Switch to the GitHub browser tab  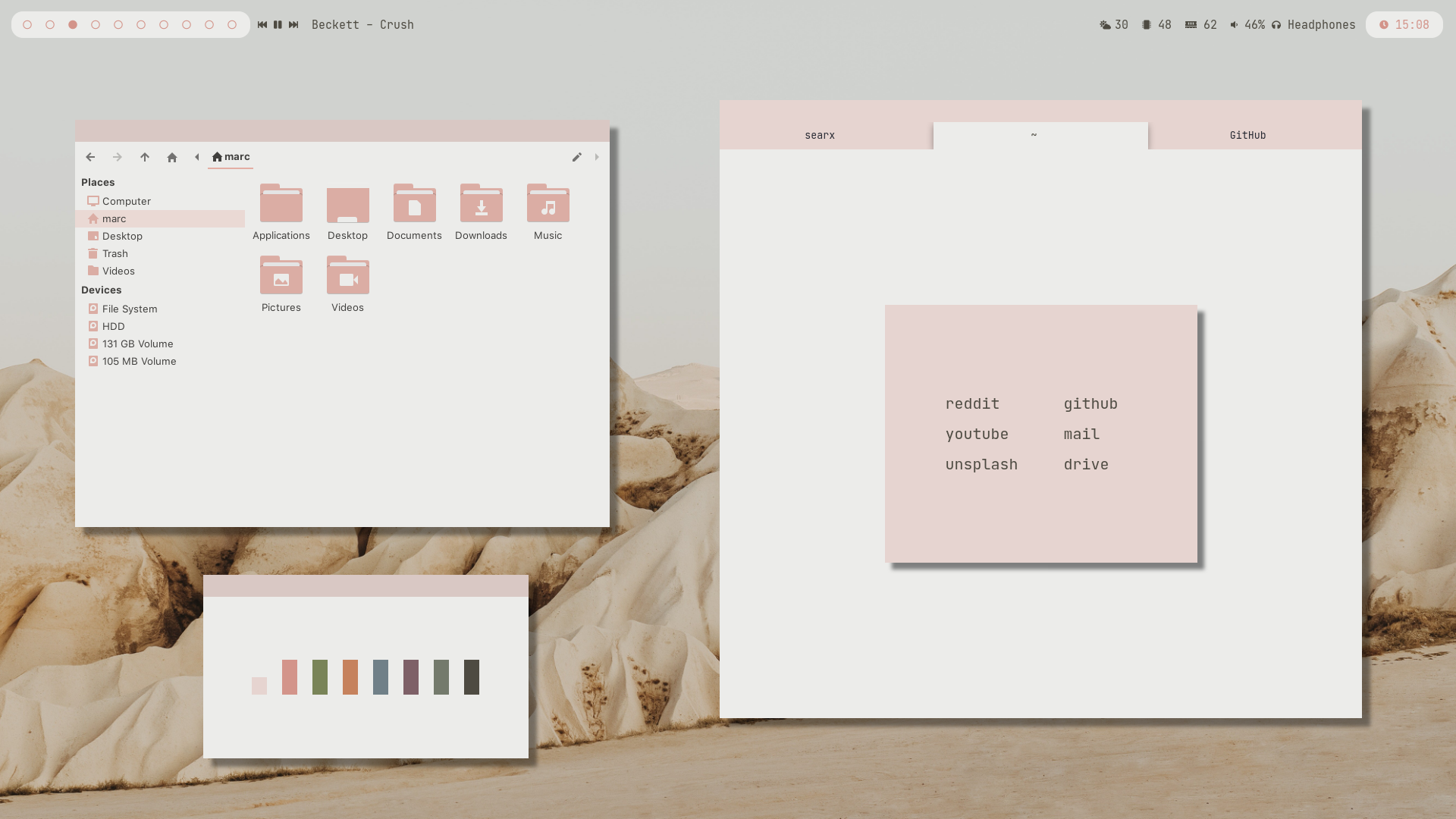click(x=1247, y=136)
